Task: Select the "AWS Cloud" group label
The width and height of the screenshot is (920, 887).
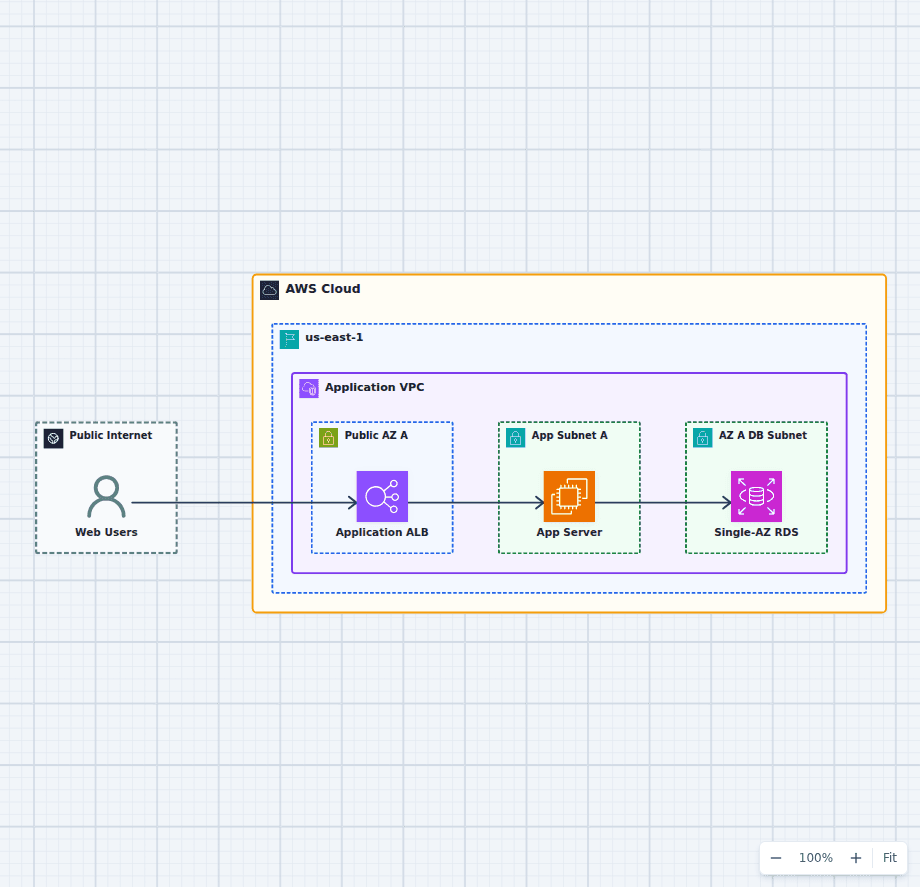Action: tap(323, 289)
